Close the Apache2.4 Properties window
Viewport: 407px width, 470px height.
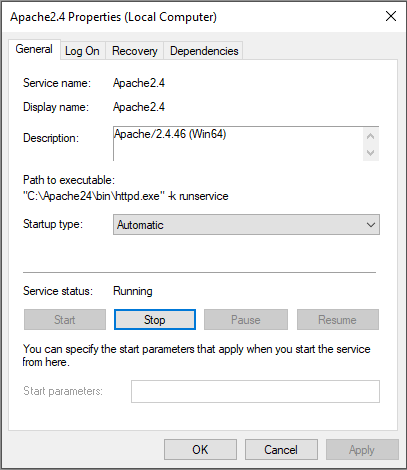coord(391,16)
